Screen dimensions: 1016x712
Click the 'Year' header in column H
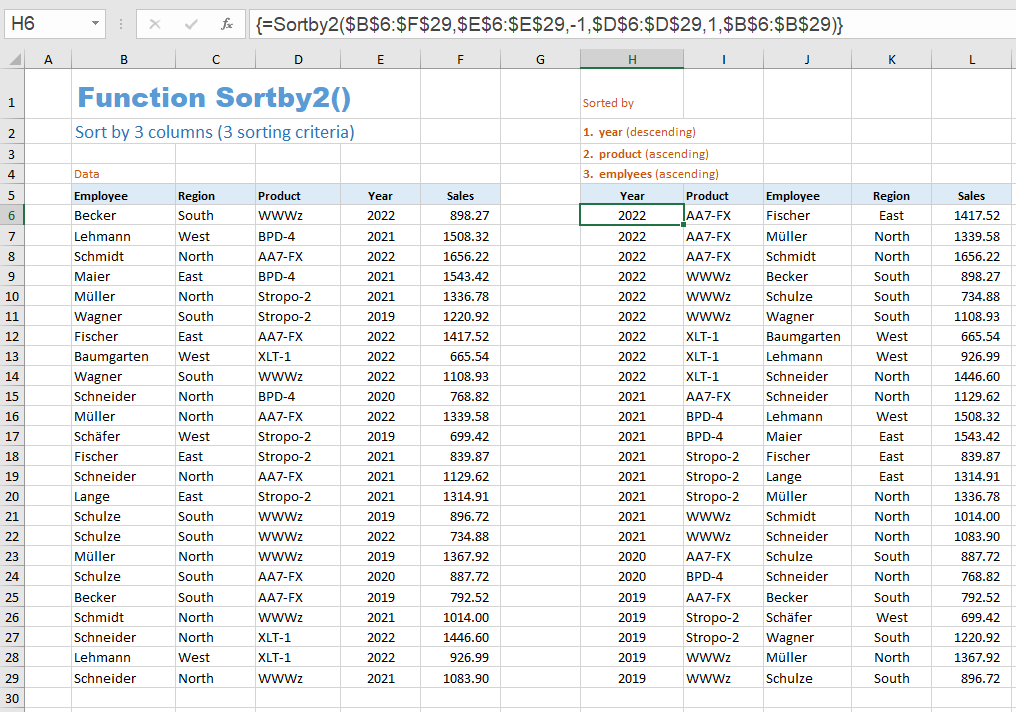pos(632,196)
